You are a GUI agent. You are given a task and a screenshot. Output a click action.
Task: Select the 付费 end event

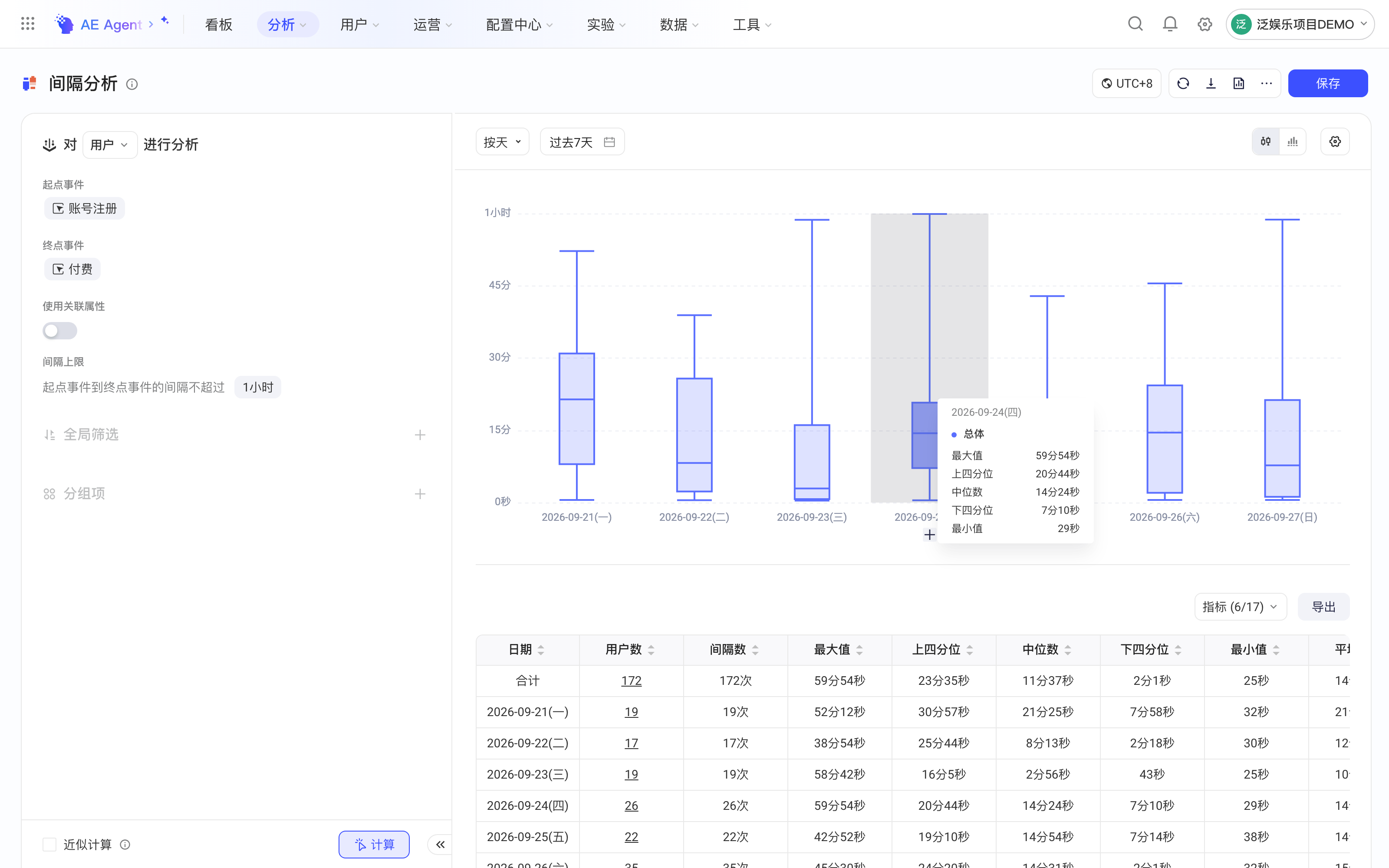(72, 269)
